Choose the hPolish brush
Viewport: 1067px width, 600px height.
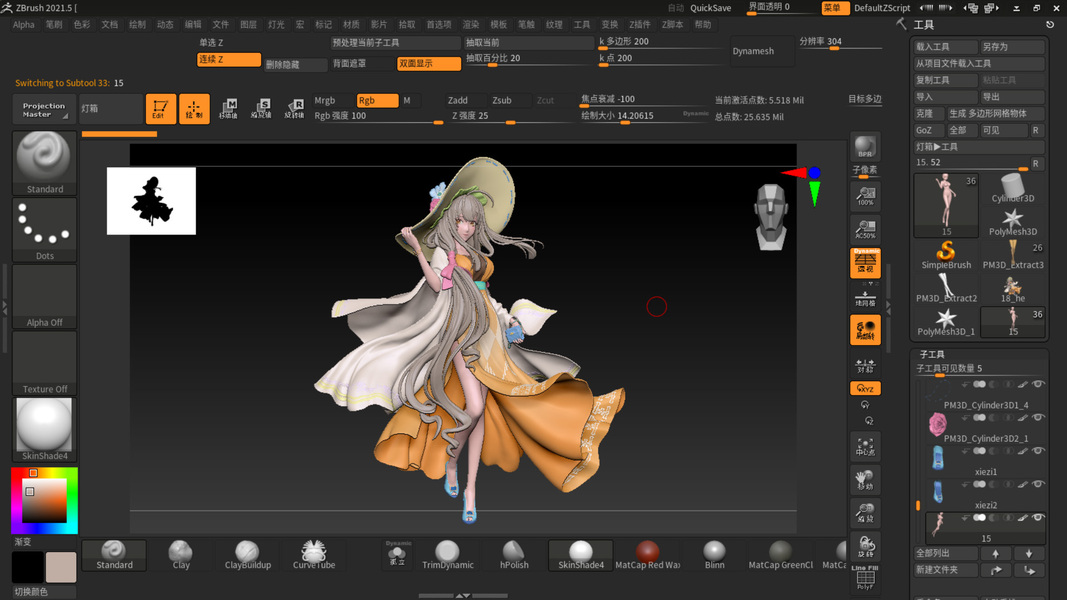coord(514,555)
